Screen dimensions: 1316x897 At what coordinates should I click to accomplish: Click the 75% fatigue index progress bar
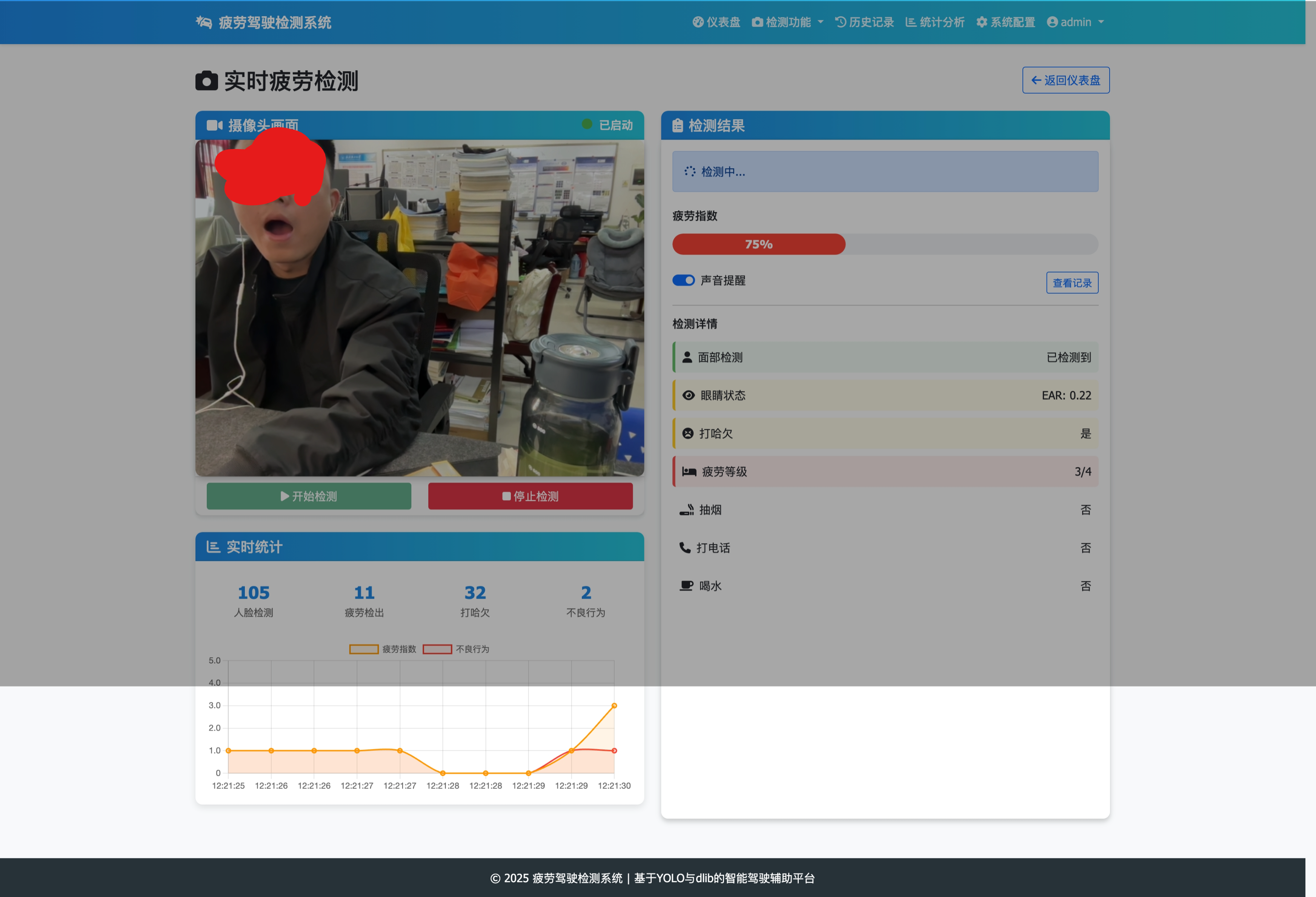coord(758,244)
